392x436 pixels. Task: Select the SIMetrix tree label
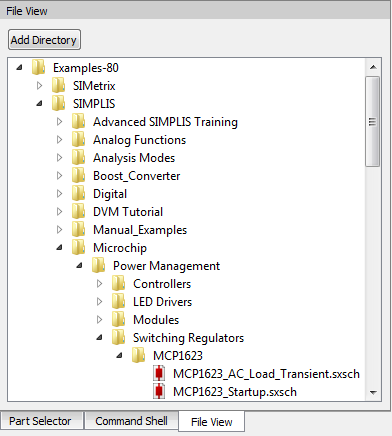point(94,86)
